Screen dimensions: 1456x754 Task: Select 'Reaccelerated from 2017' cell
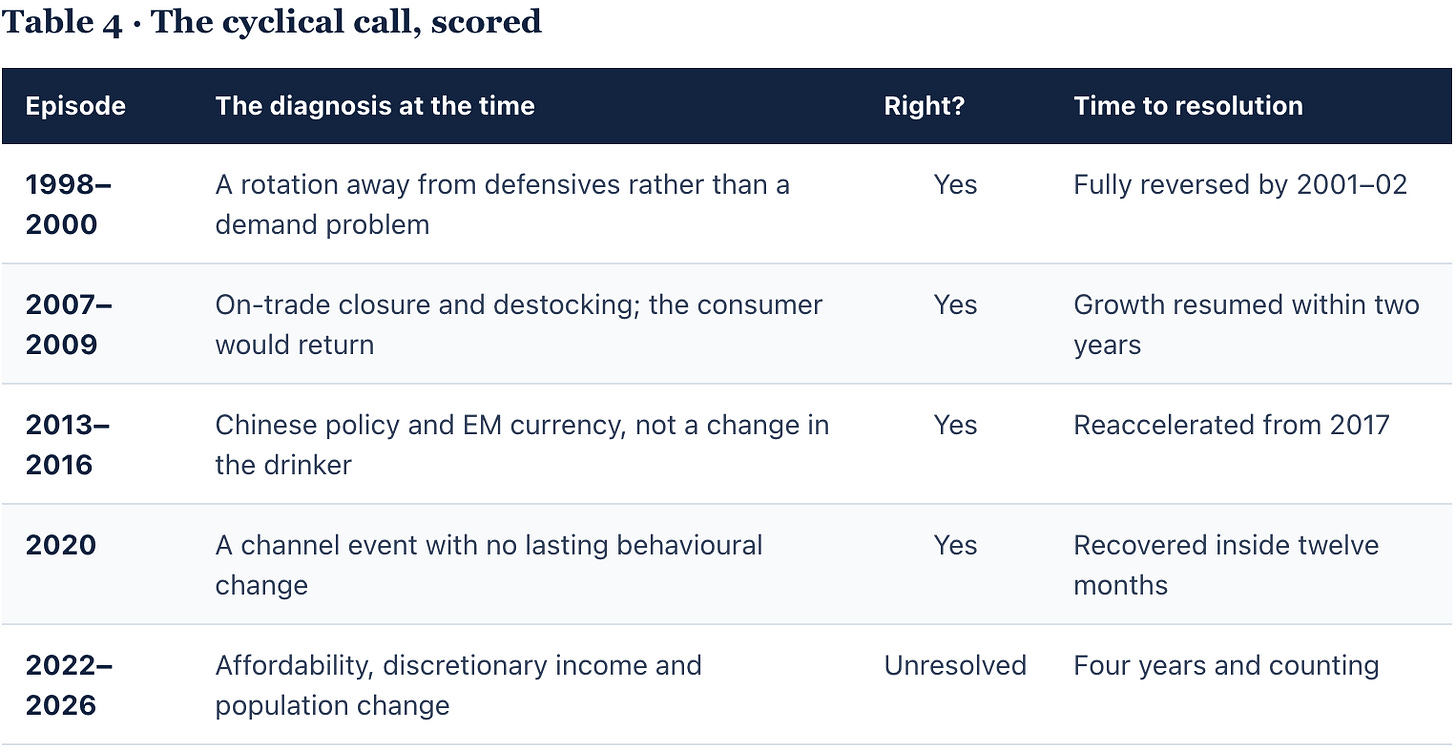click(x=1231, y=425)
